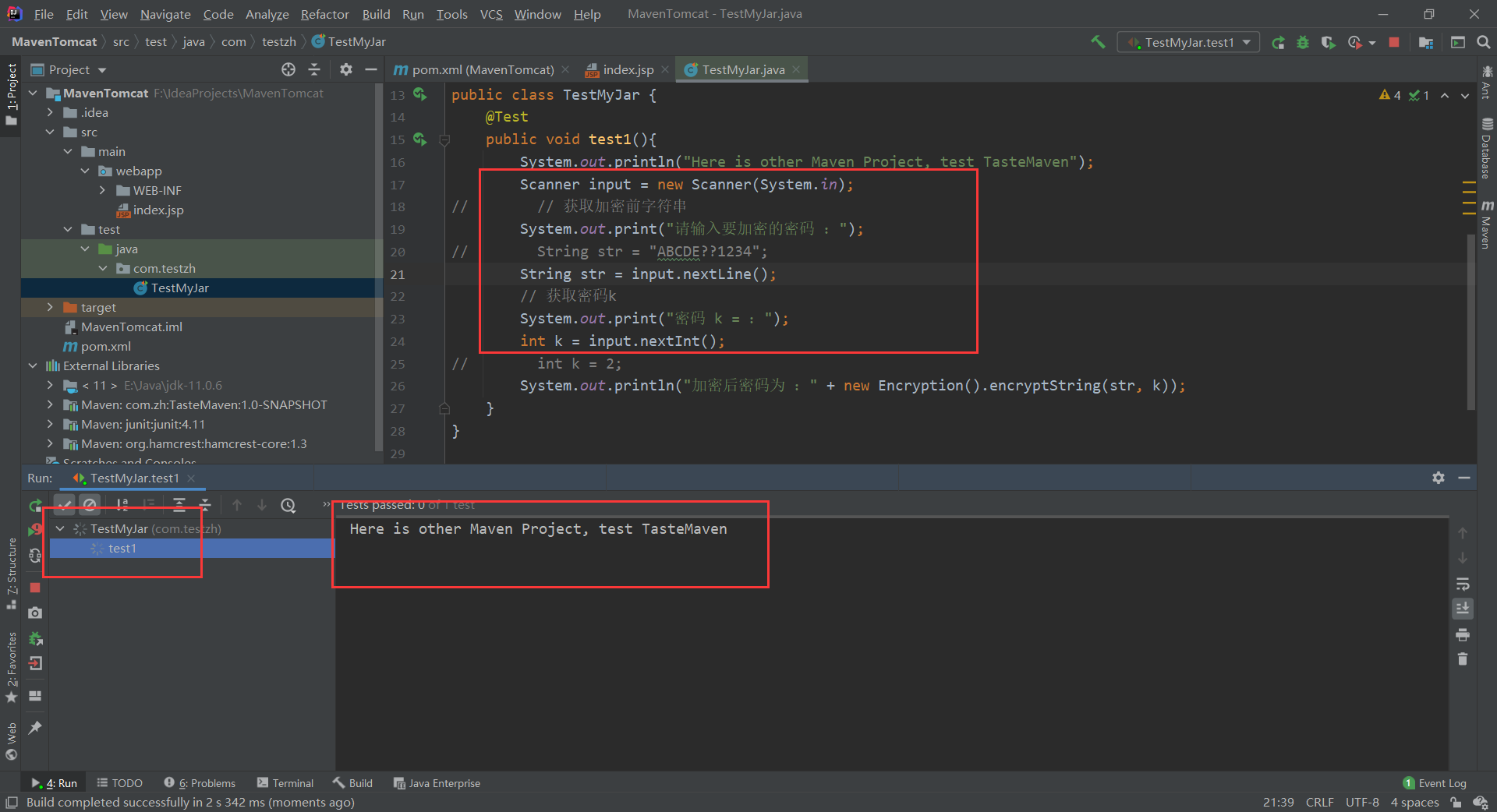1497x812 pixels.
Task: Clear console output with trash icon
Action: 1463,659
